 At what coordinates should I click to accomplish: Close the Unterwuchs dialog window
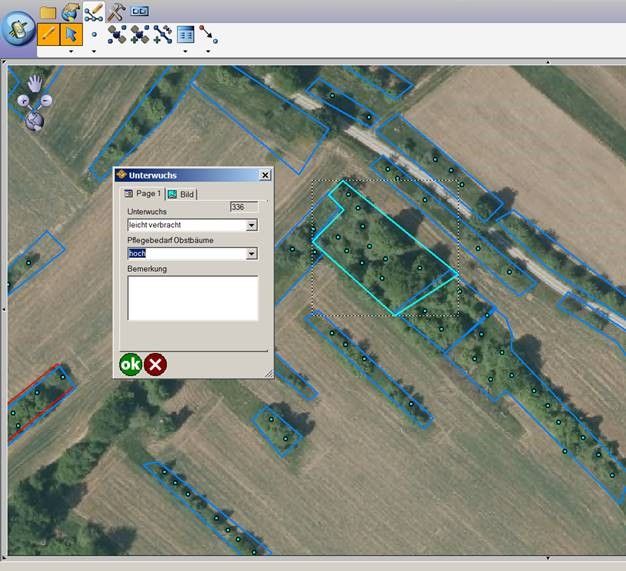click(x=265, y=175)
